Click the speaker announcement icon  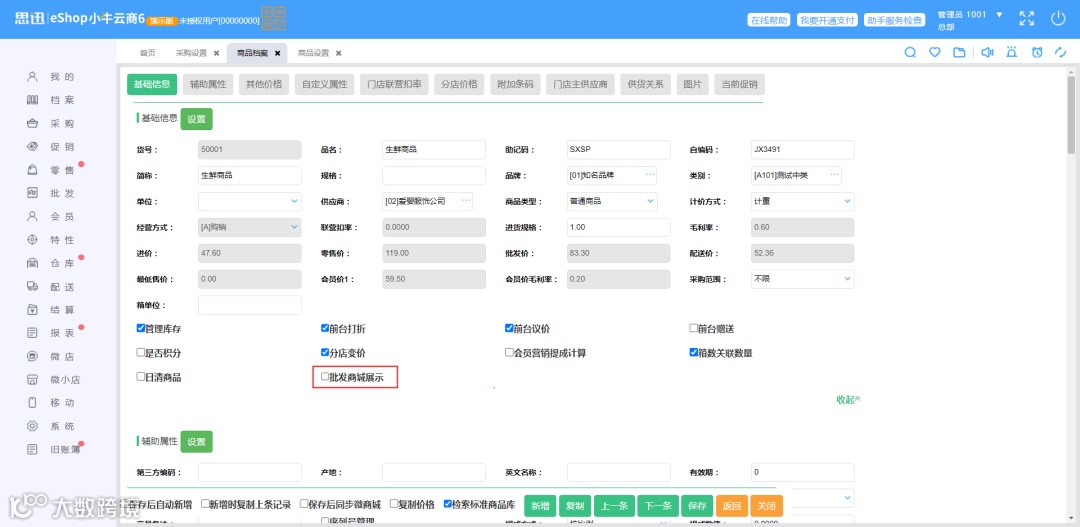pos(987,52)
